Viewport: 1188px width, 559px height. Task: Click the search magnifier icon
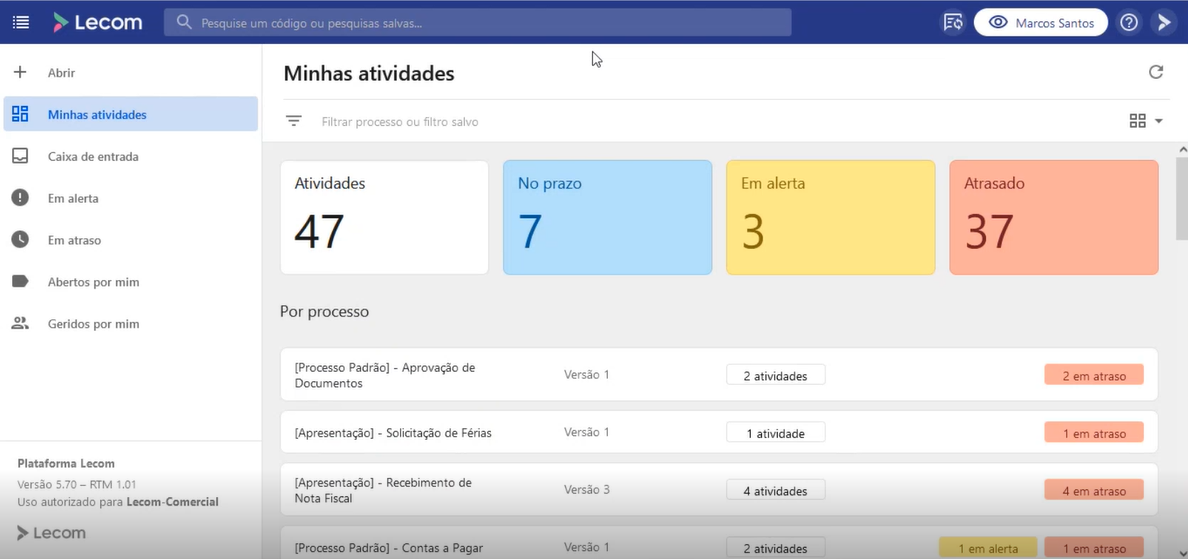click(x=184, y=22)
